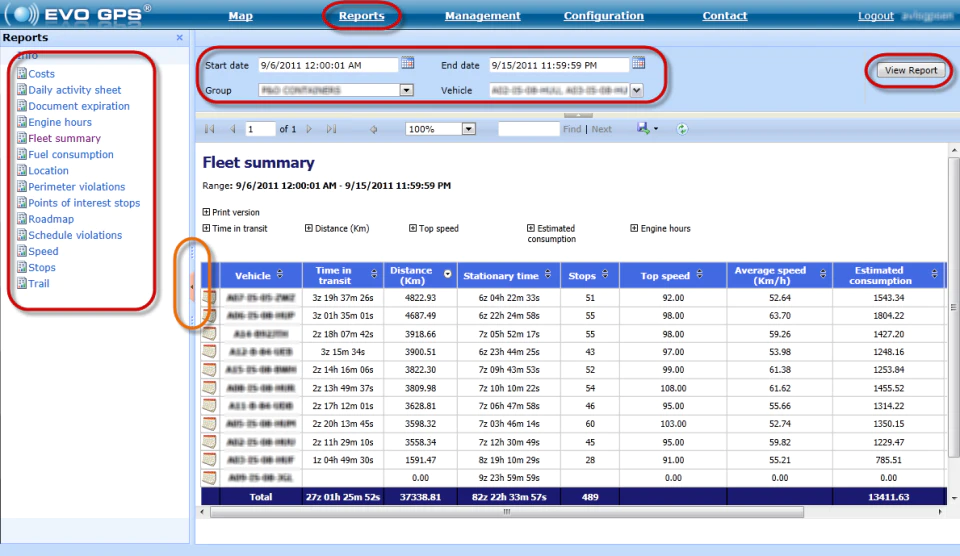Open the Configuration menu
The width and height of the screenshot is (960, 556).
pos(604,16)
